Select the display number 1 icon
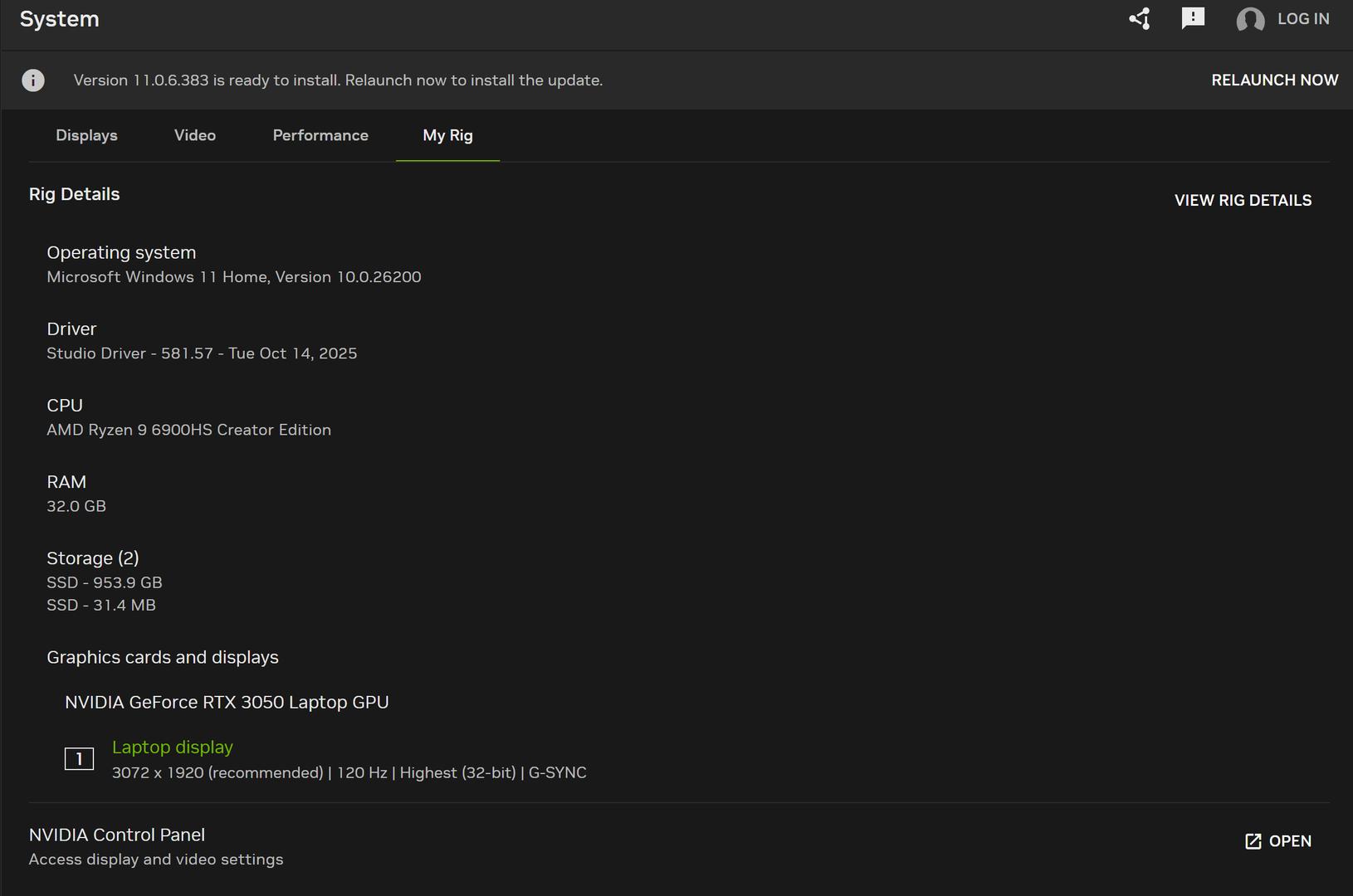Viewport: 1353px width, 896px height. click(x=79, y=758)
